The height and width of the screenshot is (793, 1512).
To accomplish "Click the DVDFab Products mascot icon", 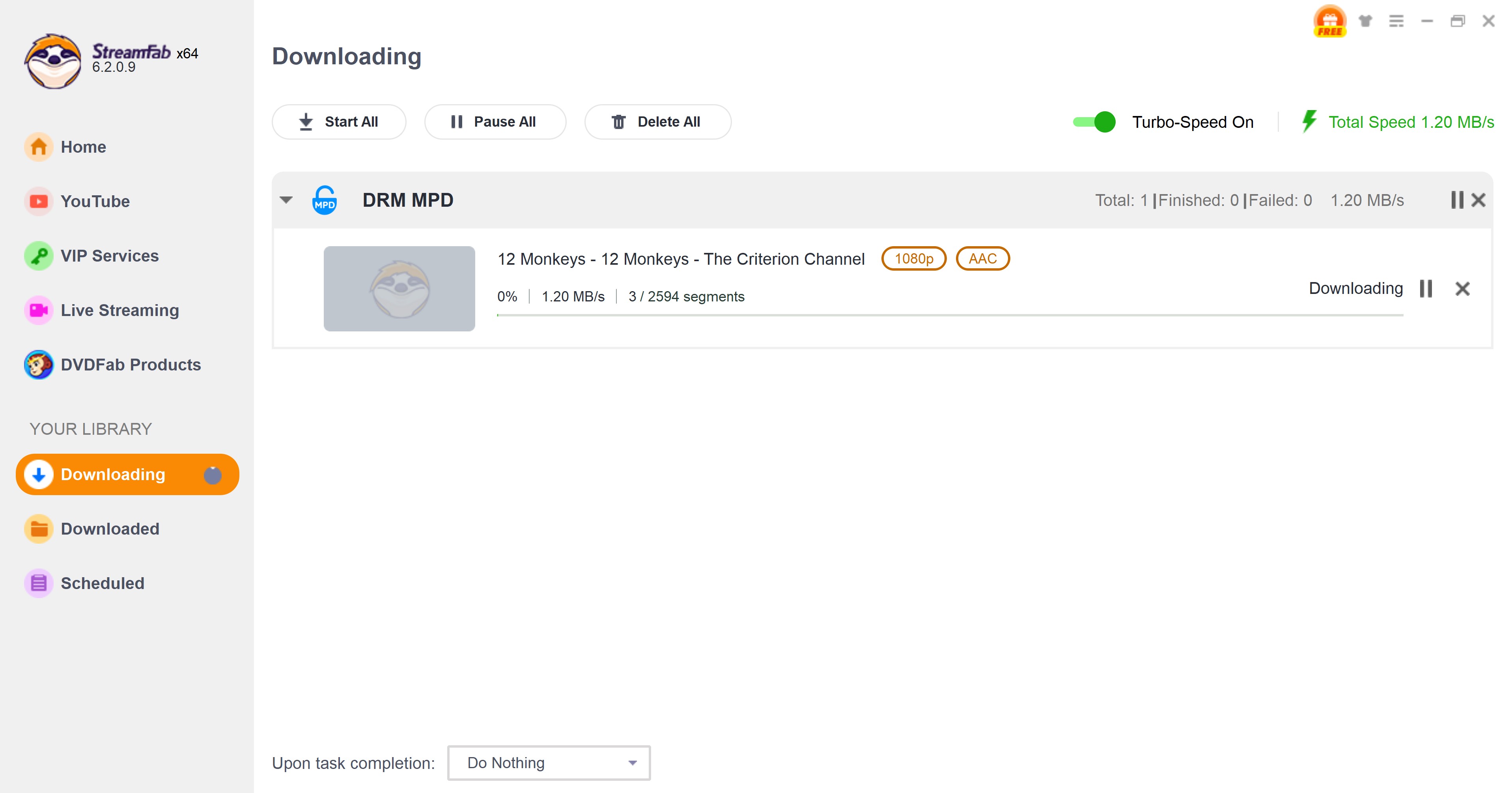I will 39,365.
